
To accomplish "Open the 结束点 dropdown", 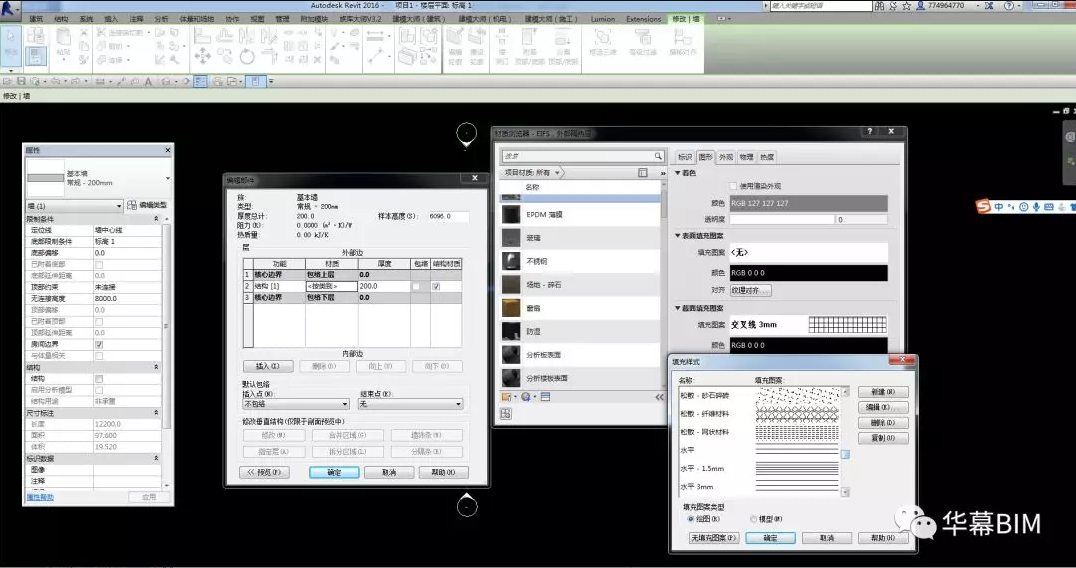I will tap(410, 405).
